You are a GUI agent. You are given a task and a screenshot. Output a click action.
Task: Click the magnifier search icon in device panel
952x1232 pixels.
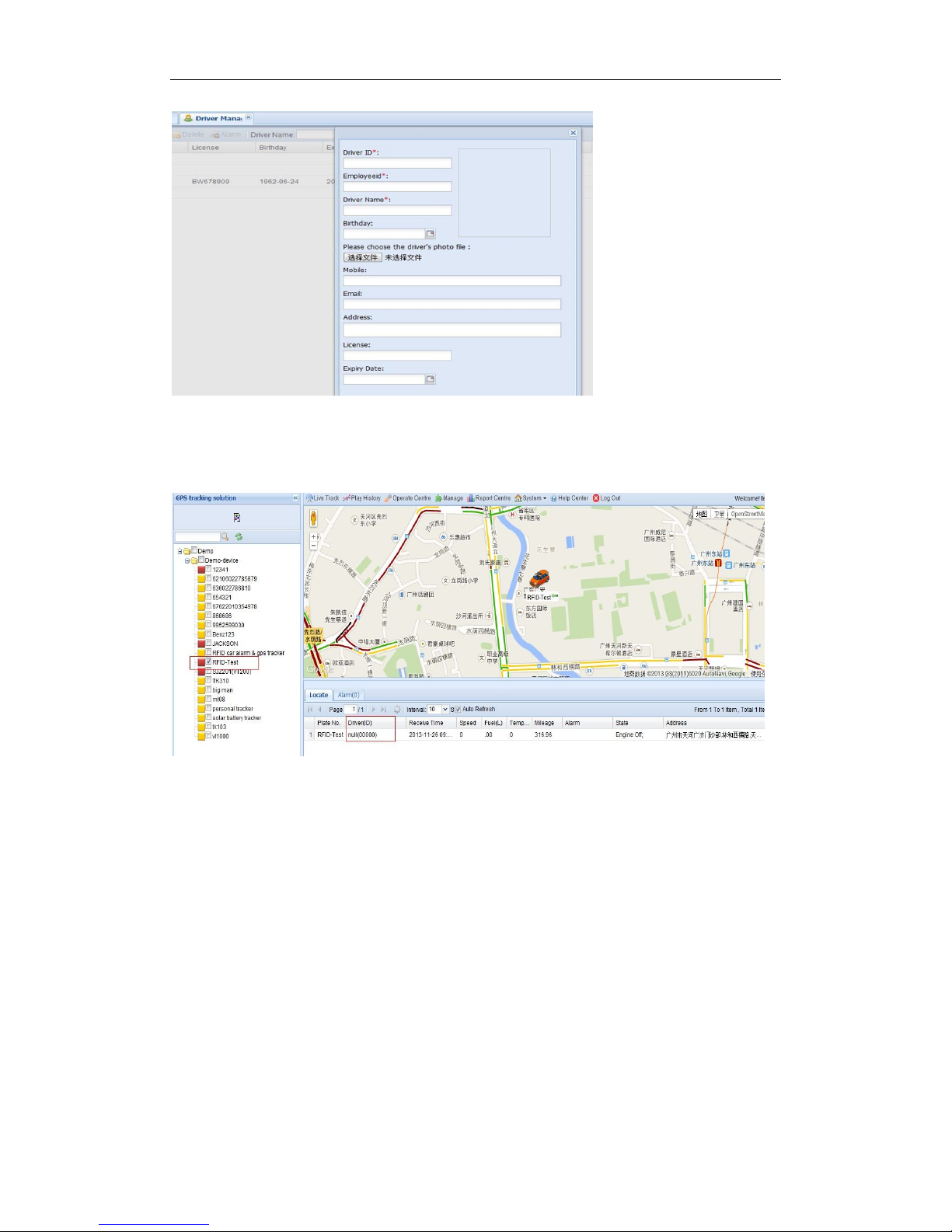coord(225,537)
